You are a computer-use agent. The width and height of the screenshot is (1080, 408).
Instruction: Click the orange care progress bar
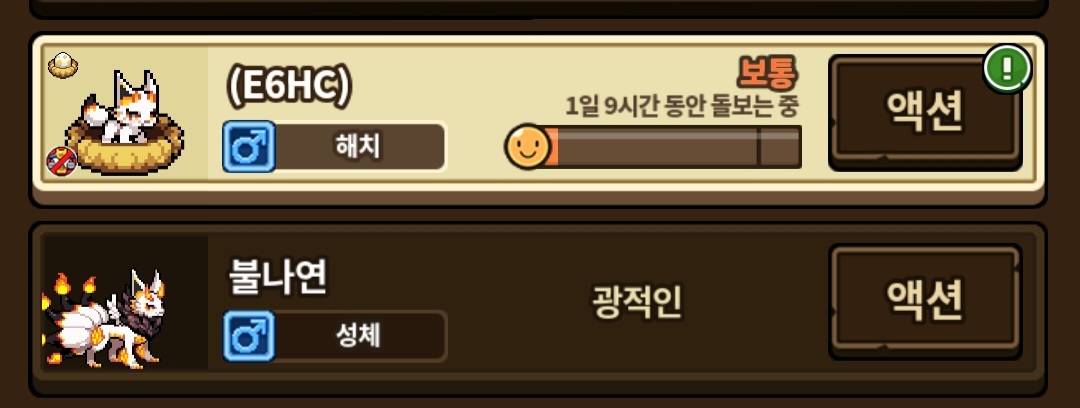coord(665,146)
